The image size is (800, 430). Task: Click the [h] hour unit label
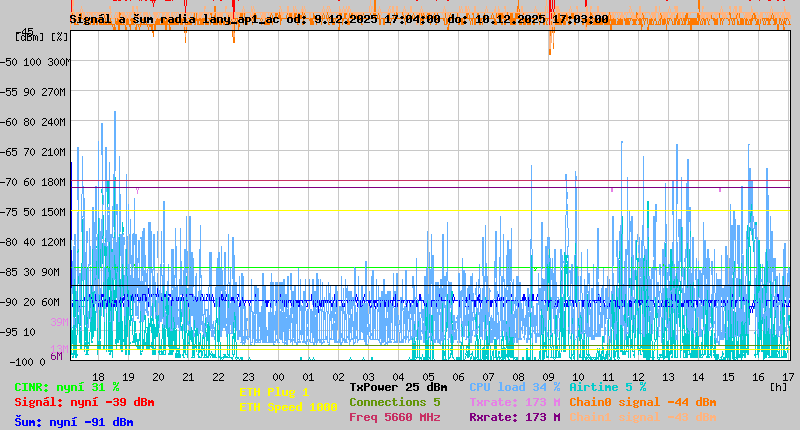coord(777,387)
